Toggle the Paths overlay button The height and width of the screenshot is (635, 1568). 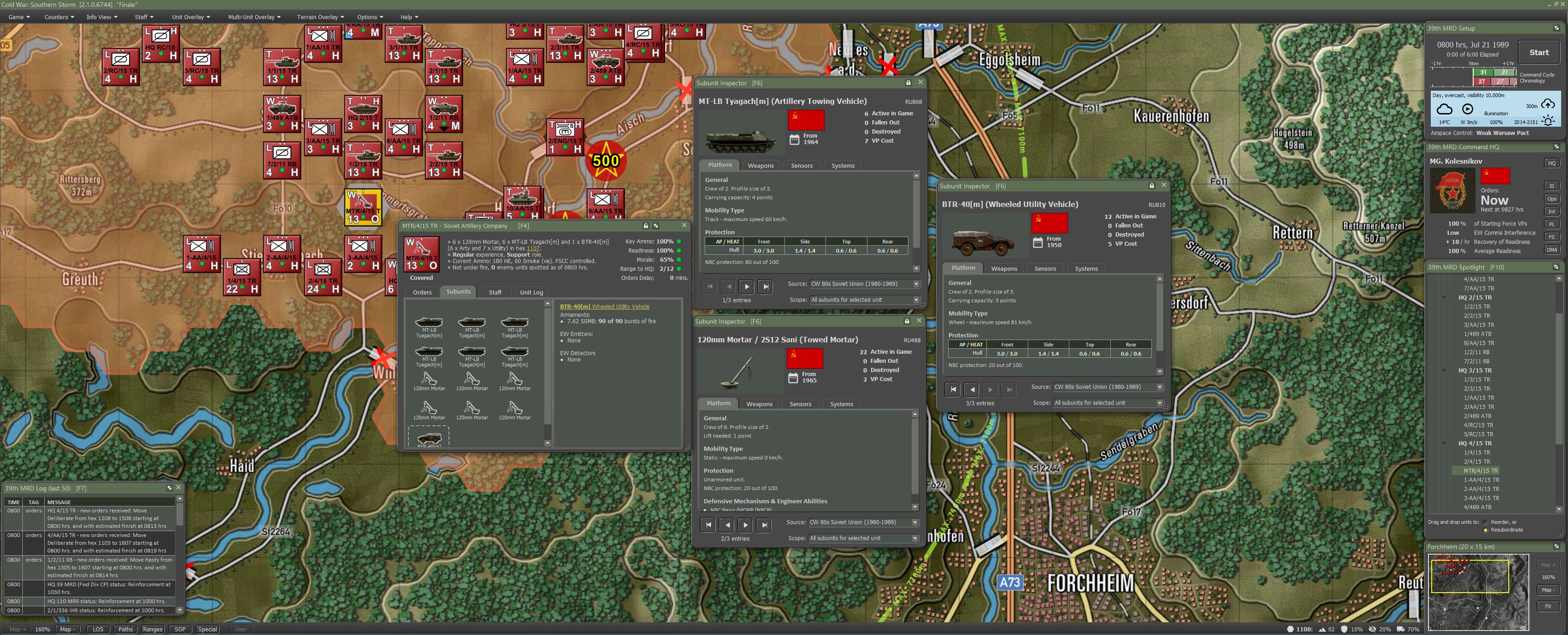tap(125, 630)
